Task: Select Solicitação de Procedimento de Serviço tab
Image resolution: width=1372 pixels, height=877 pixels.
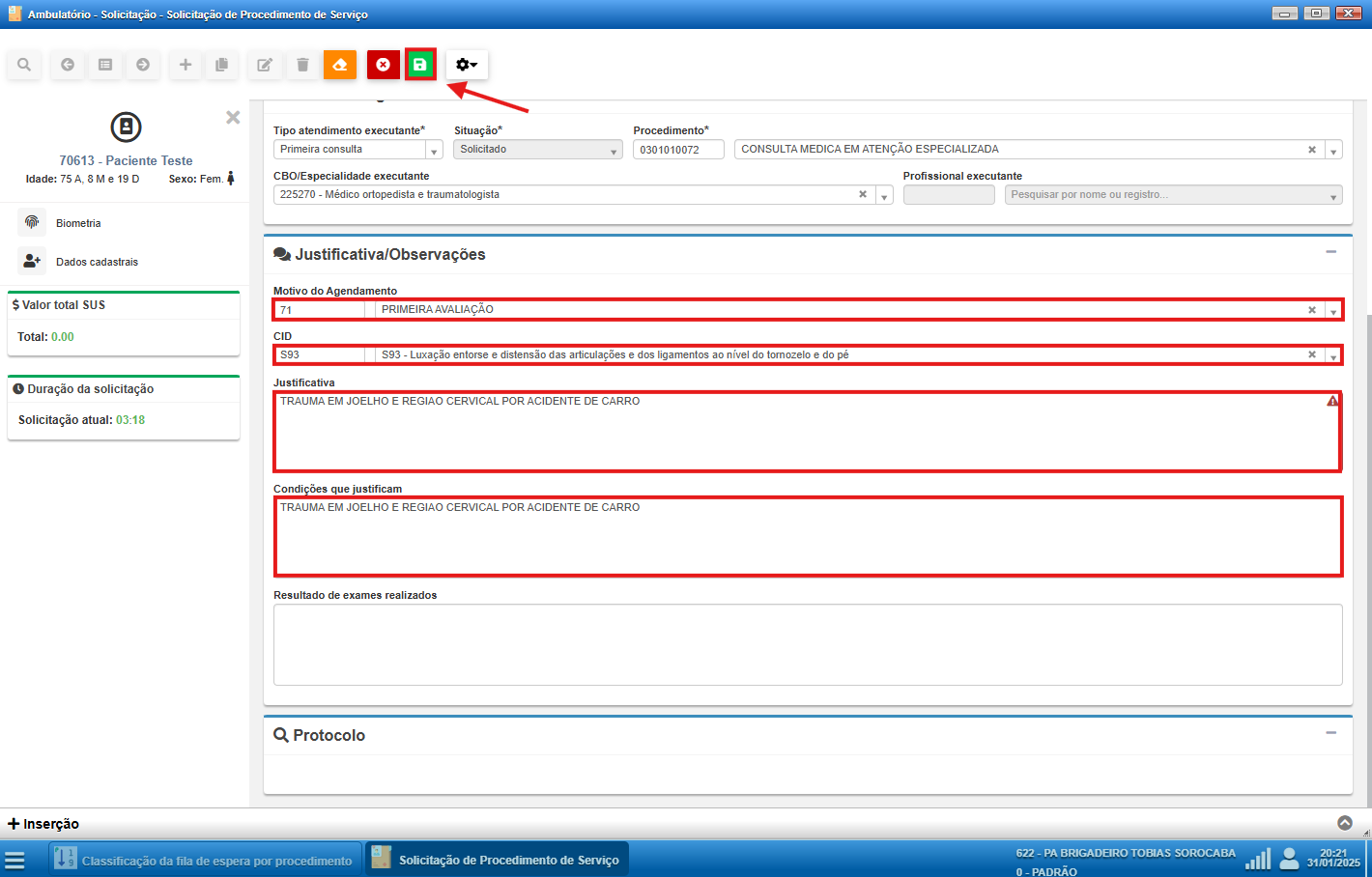Action: click(497, 860)
